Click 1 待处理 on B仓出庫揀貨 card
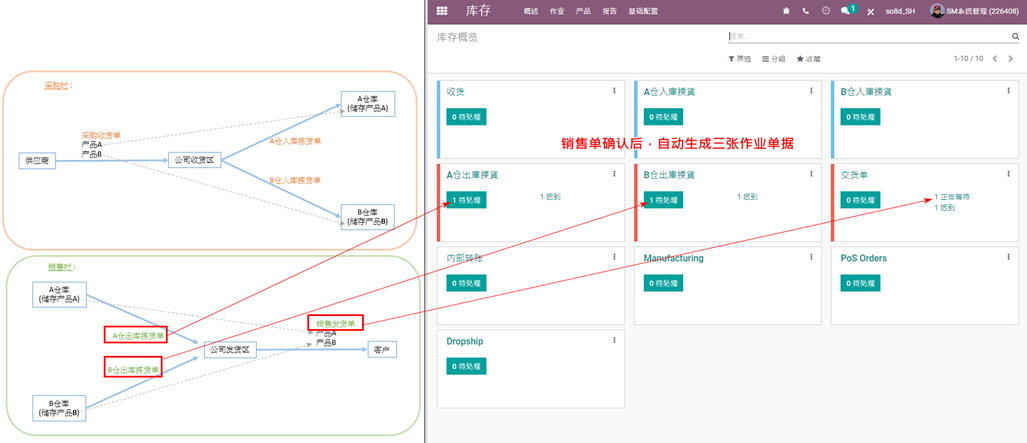1027x443 pixels. pos(663,200)
